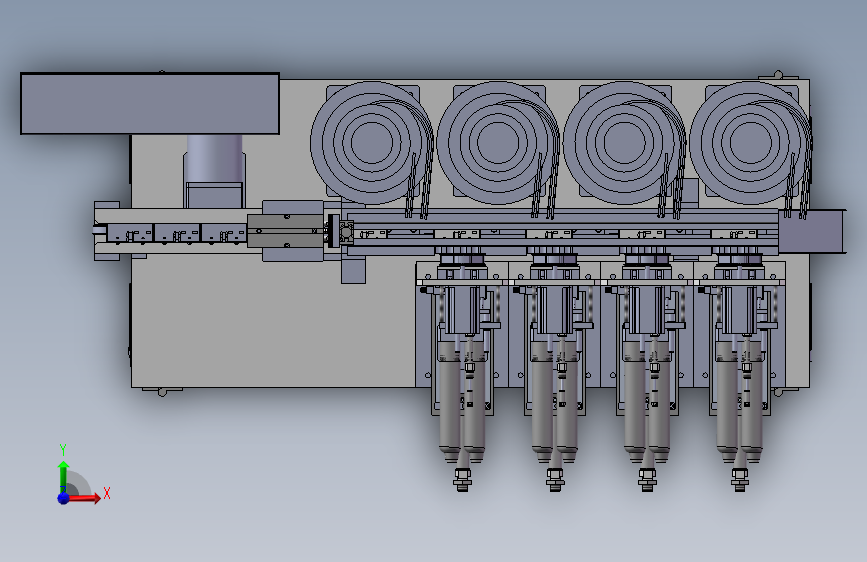Viewport: 867px width, 562px height.
Task: Select the cylindrical motor beneath the hopper box
Action: 214,159
